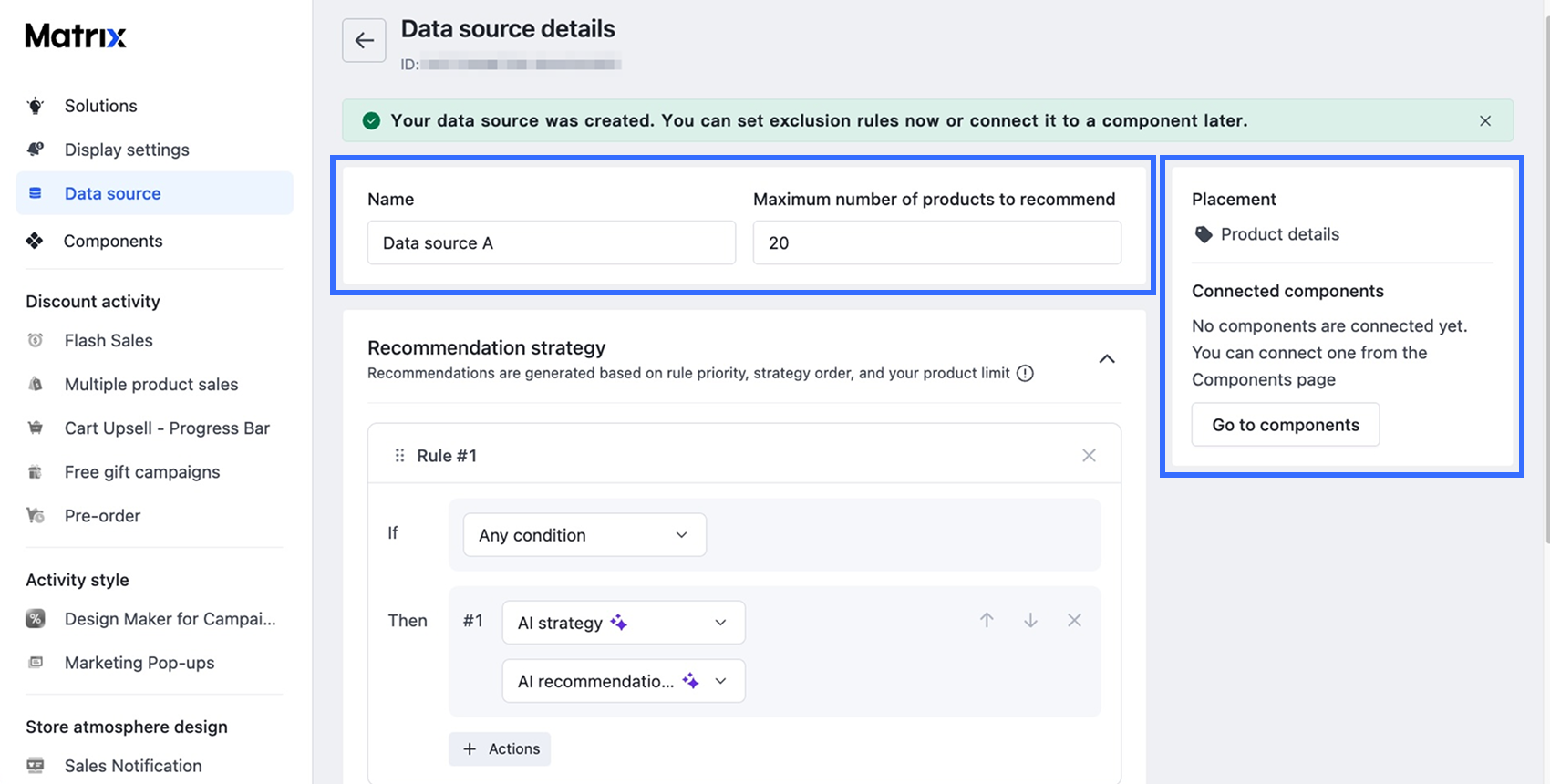Click the drag handle for Rule #1

(399, 455)
